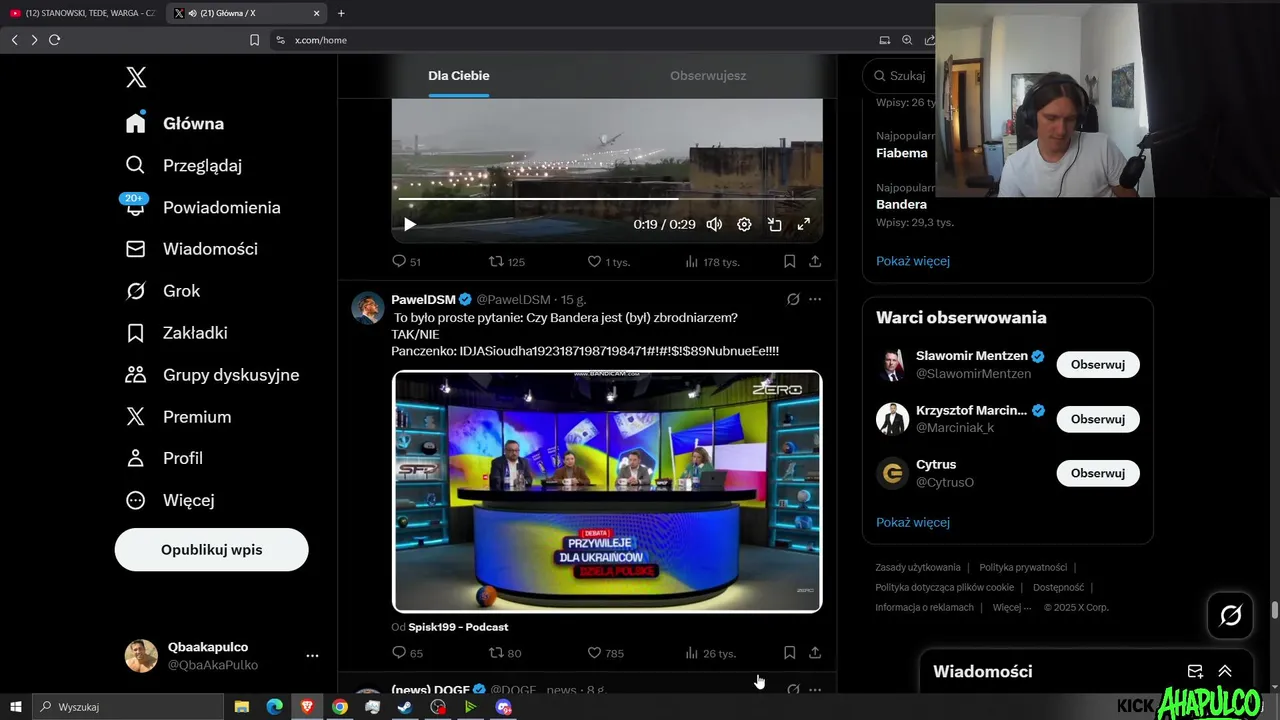Viewport: 1280px width, 720px height.
Task: Bookmark the airplane video post
Action: (789, 262)
